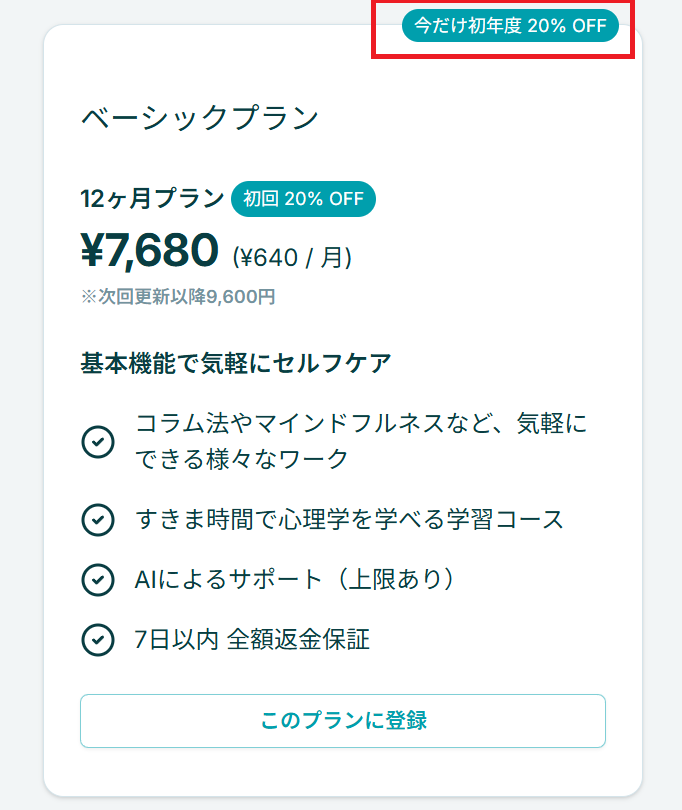Click the 初回 20% OFF badge

(303, 199)
